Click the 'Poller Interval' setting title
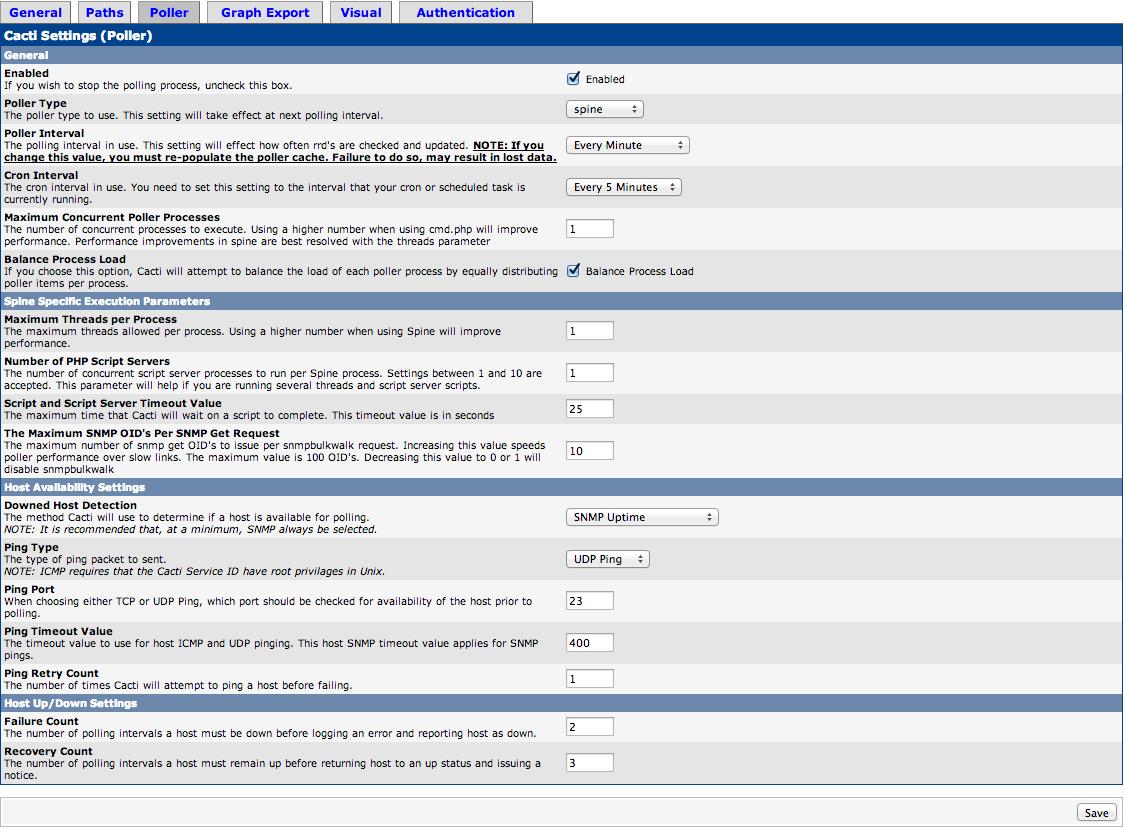 (44, 134)
